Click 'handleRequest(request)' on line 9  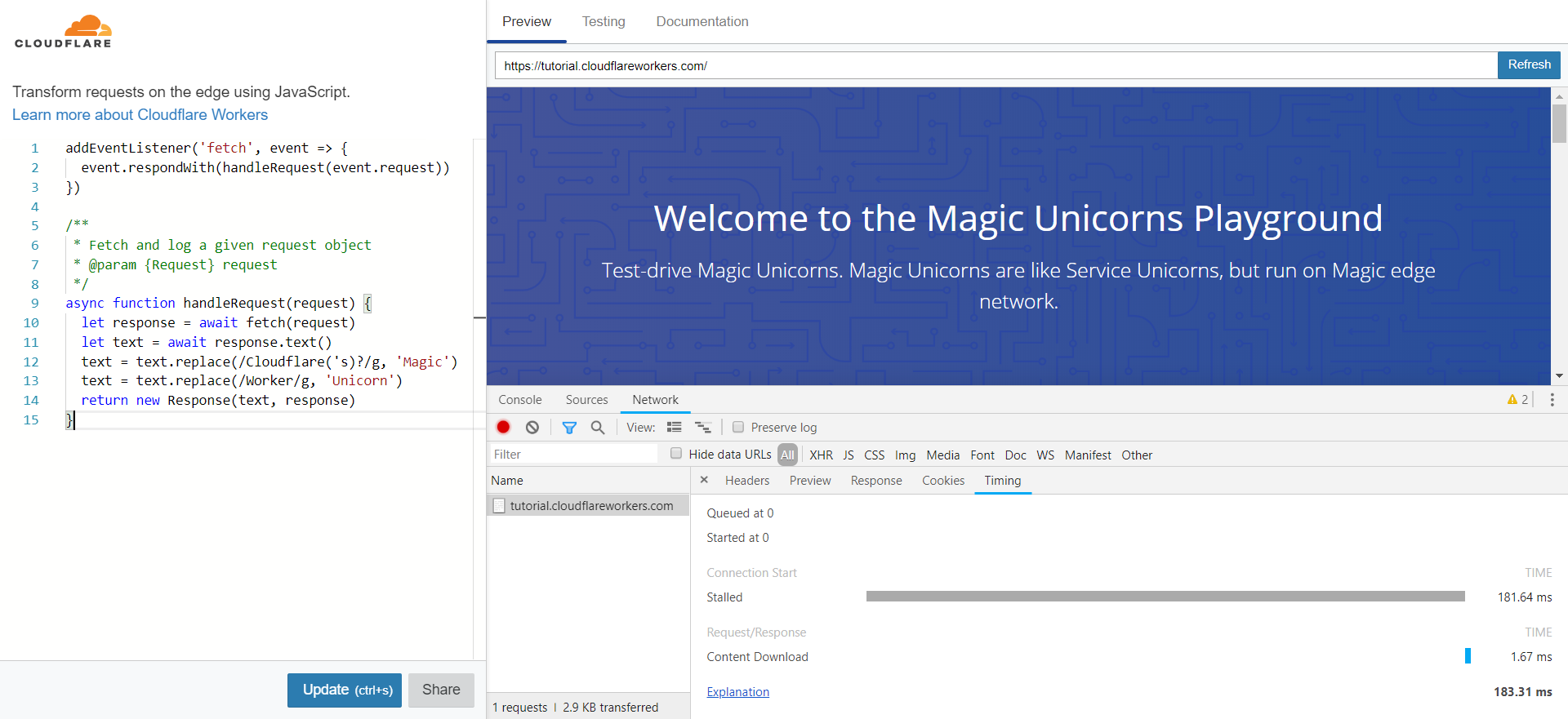(x=269, y=303)
